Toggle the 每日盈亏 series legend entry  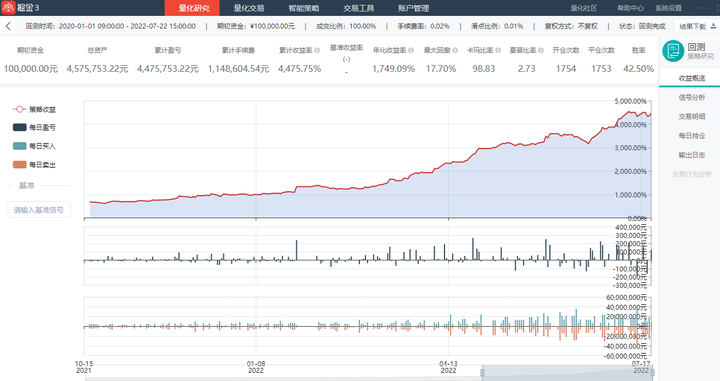(x=34, y=127)
